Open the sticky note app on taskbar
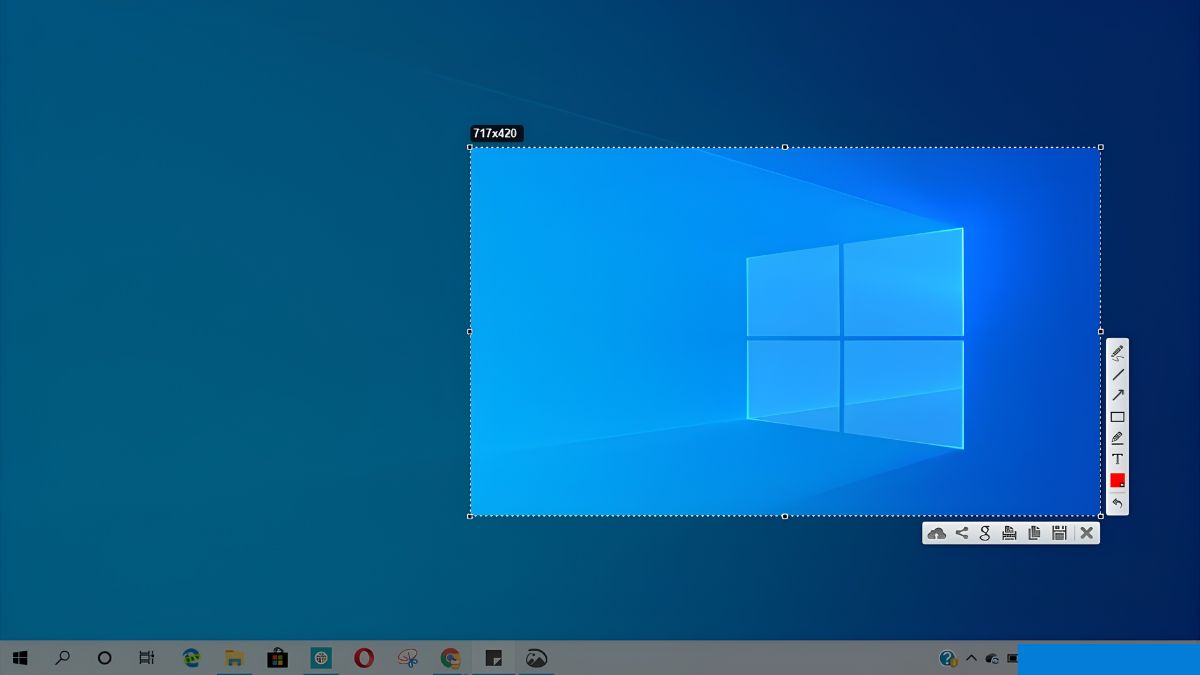Viewport: 1200px width, 675px height. [x=493, y=658]
